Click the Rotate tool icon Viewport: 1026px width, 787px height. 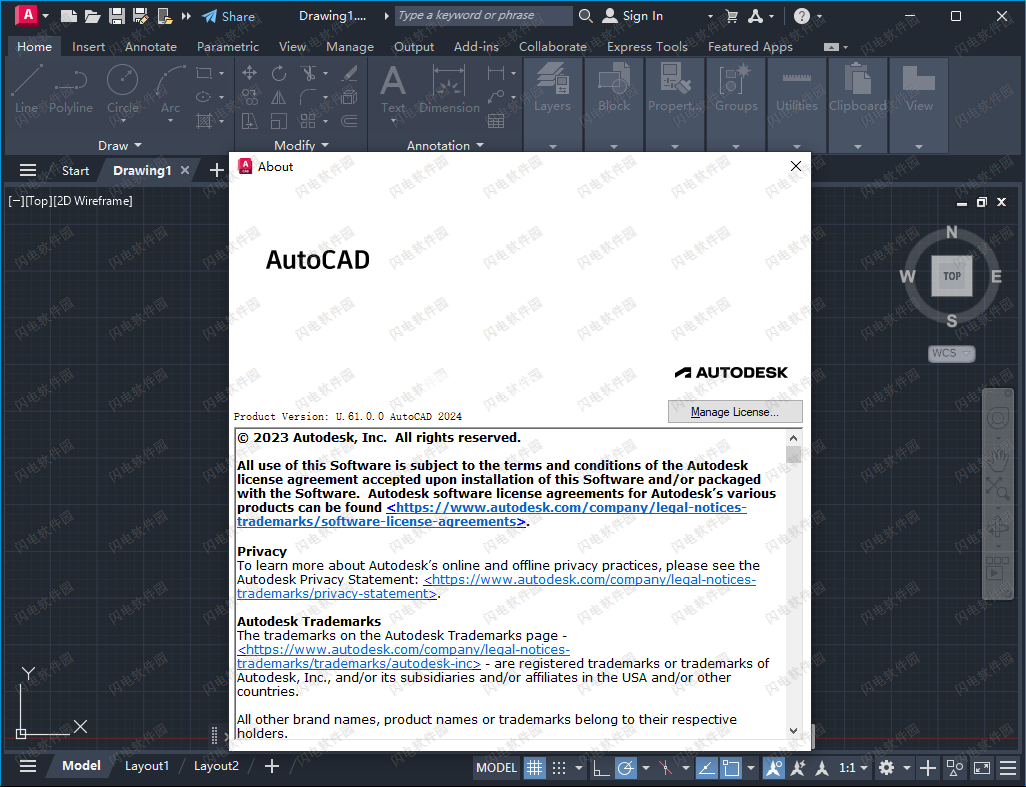[x=279, y=73]
